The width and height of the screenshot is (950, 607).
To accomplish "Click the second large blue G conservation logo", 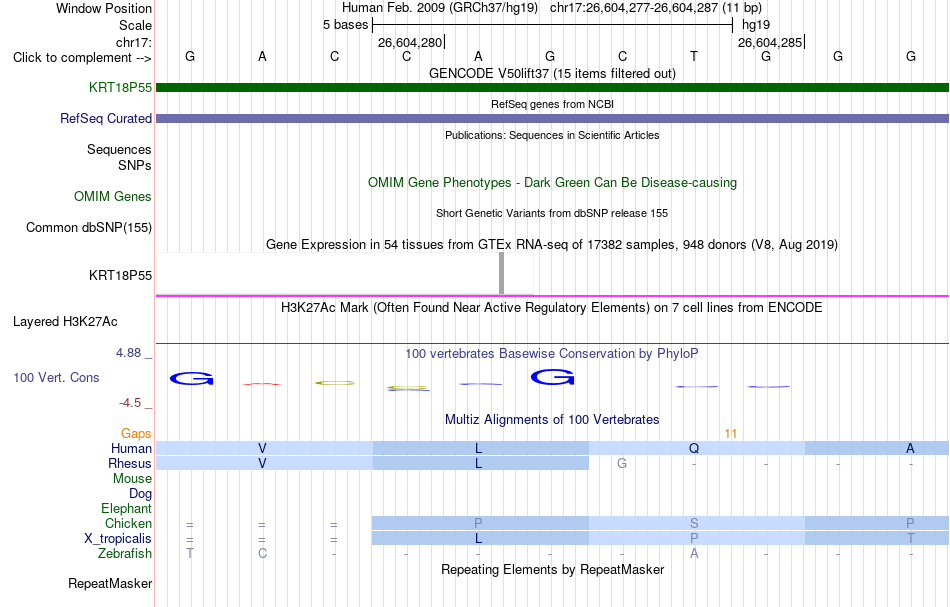I will click(x=552, y=377).
